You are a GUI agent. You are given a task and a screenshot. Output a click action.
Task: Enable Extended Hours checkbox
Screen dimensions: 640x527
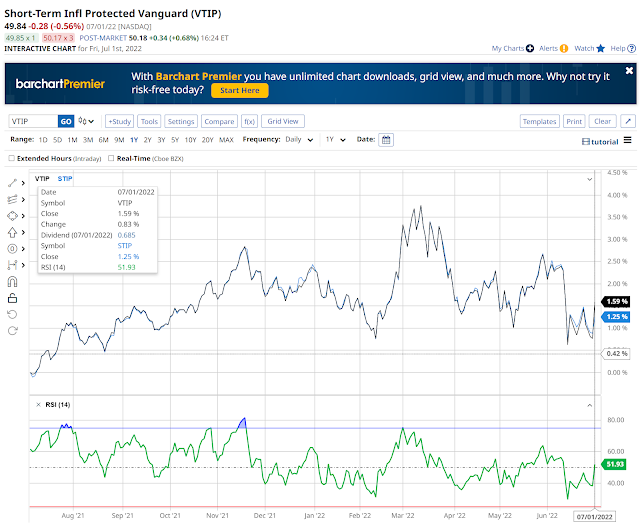click(11, 158)
